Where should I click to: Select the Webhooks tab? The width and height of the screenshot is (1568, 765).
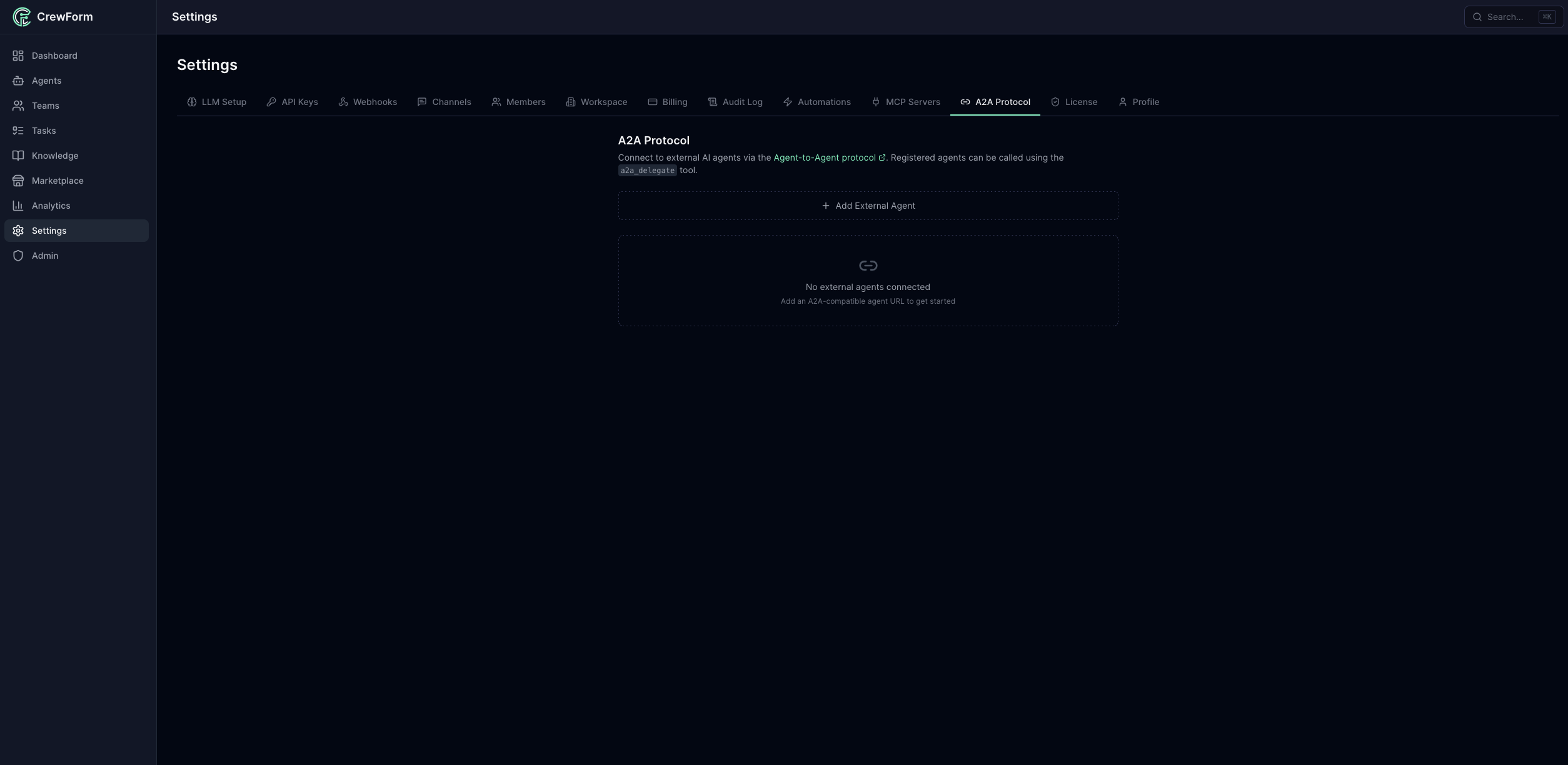coord(368,102)
